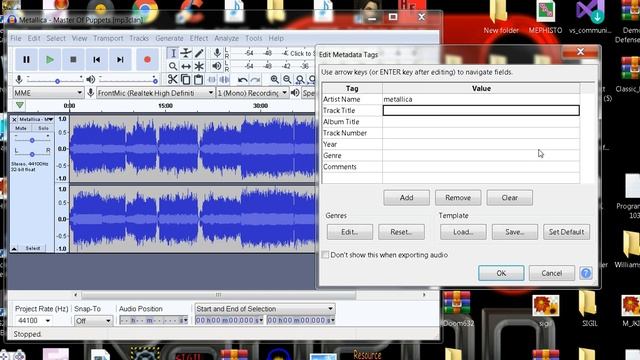Image resolution: width=640 pixels, height=360 pixels.
Task: Open the Edit menu
Action: 34,38
